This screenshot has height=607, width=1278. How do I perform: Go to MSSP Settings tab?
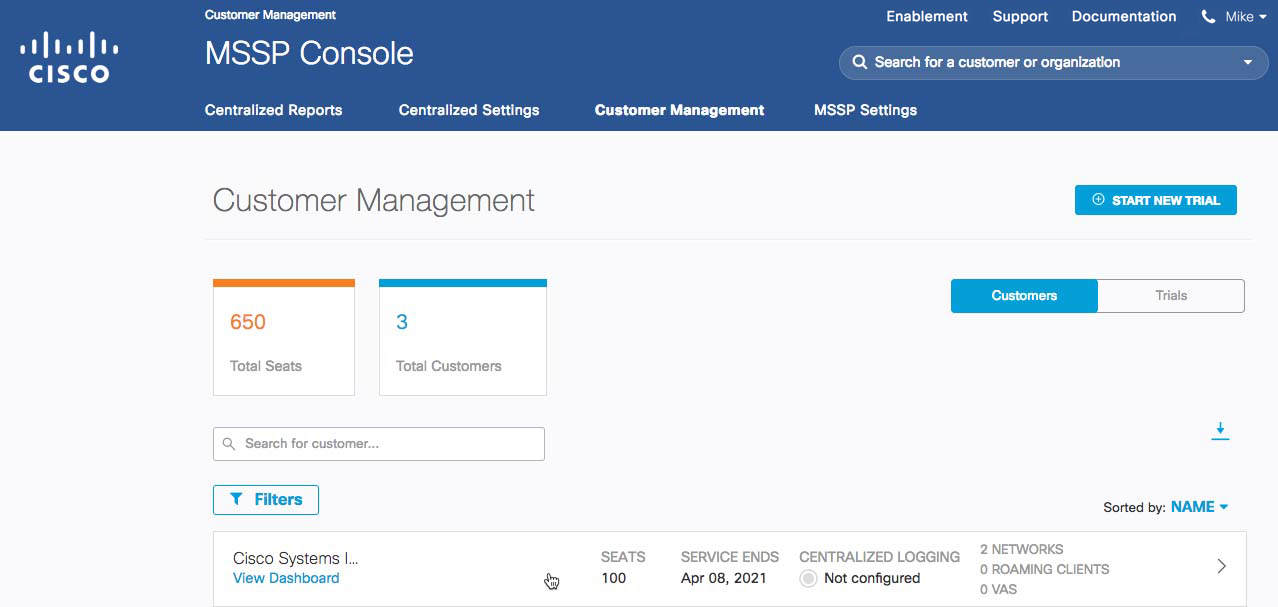click(x=865, y=110)
